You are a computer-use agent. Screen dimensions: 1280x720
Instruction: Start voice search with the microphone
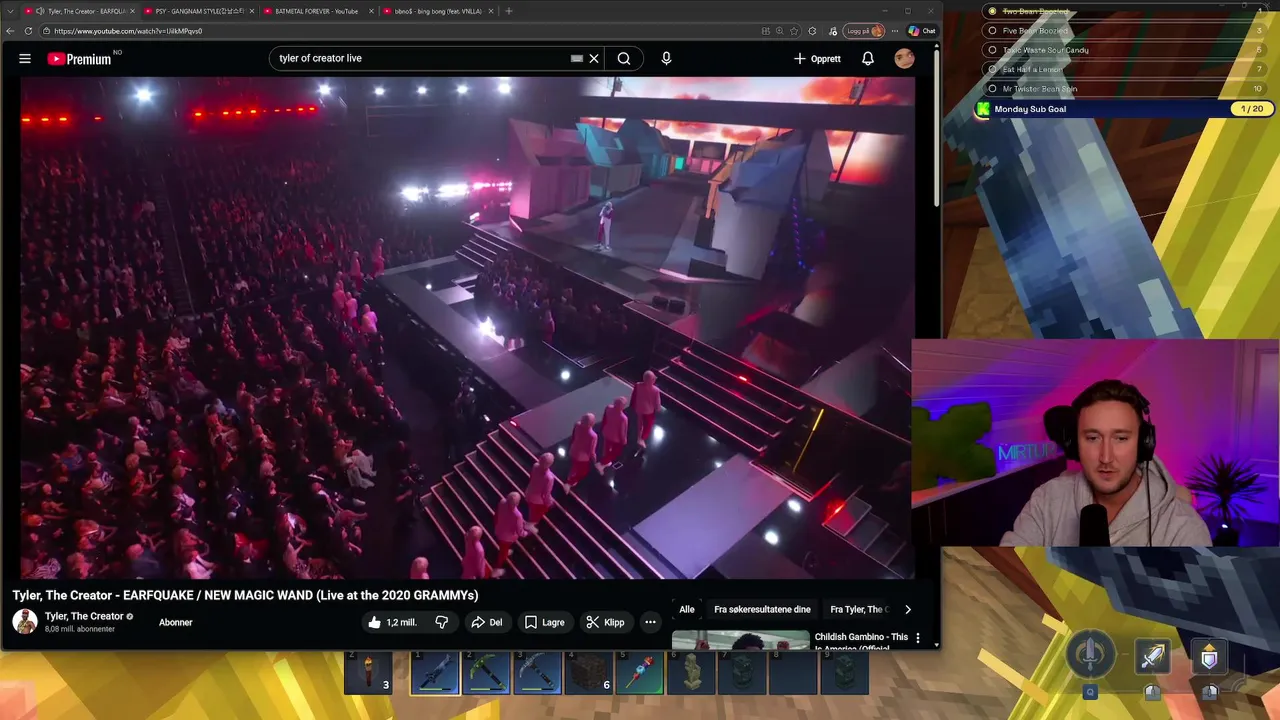tap(666, 59)
